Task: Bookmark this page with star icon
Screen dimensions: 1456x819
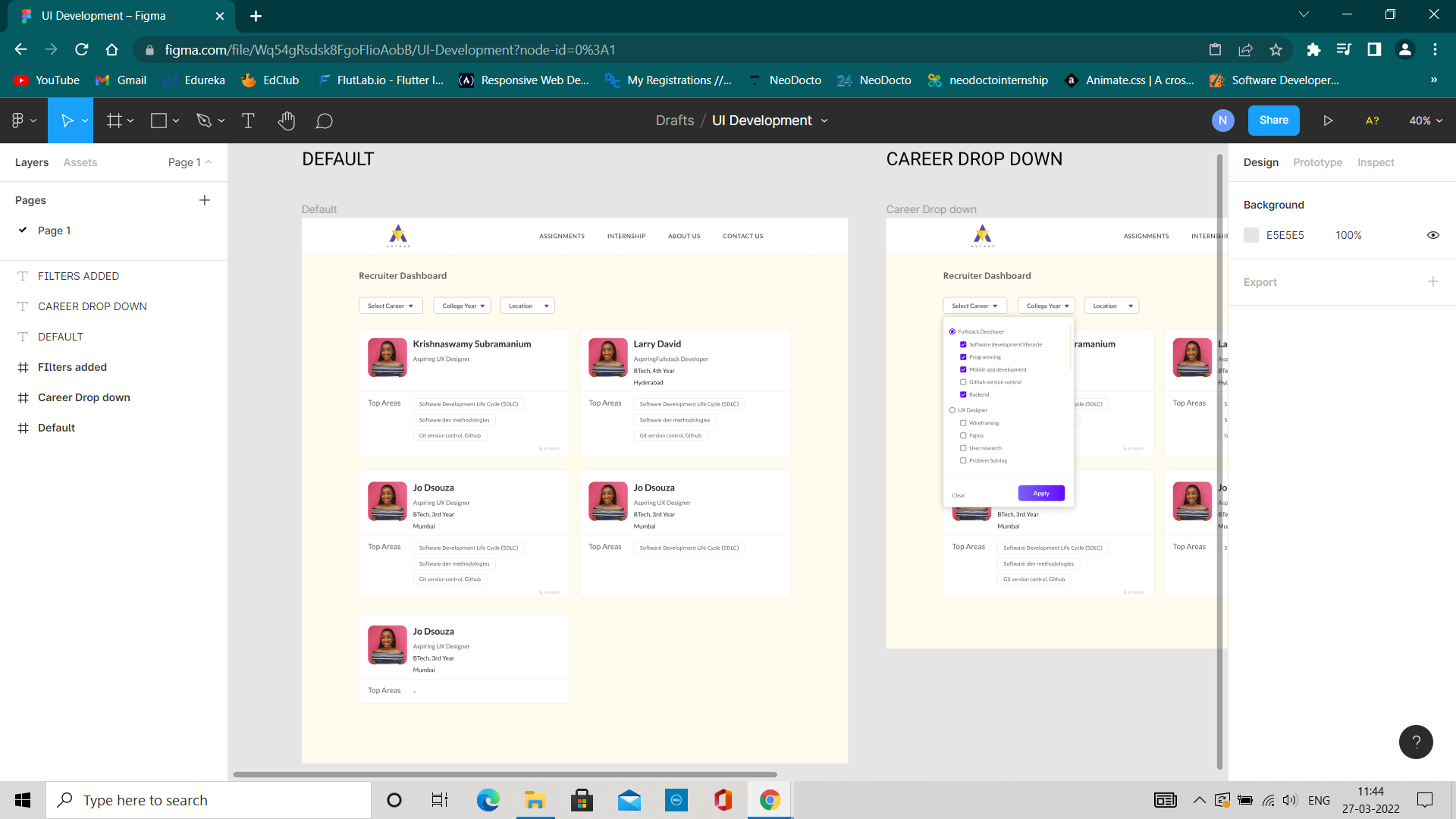Action: click(x=1276, y=49)
